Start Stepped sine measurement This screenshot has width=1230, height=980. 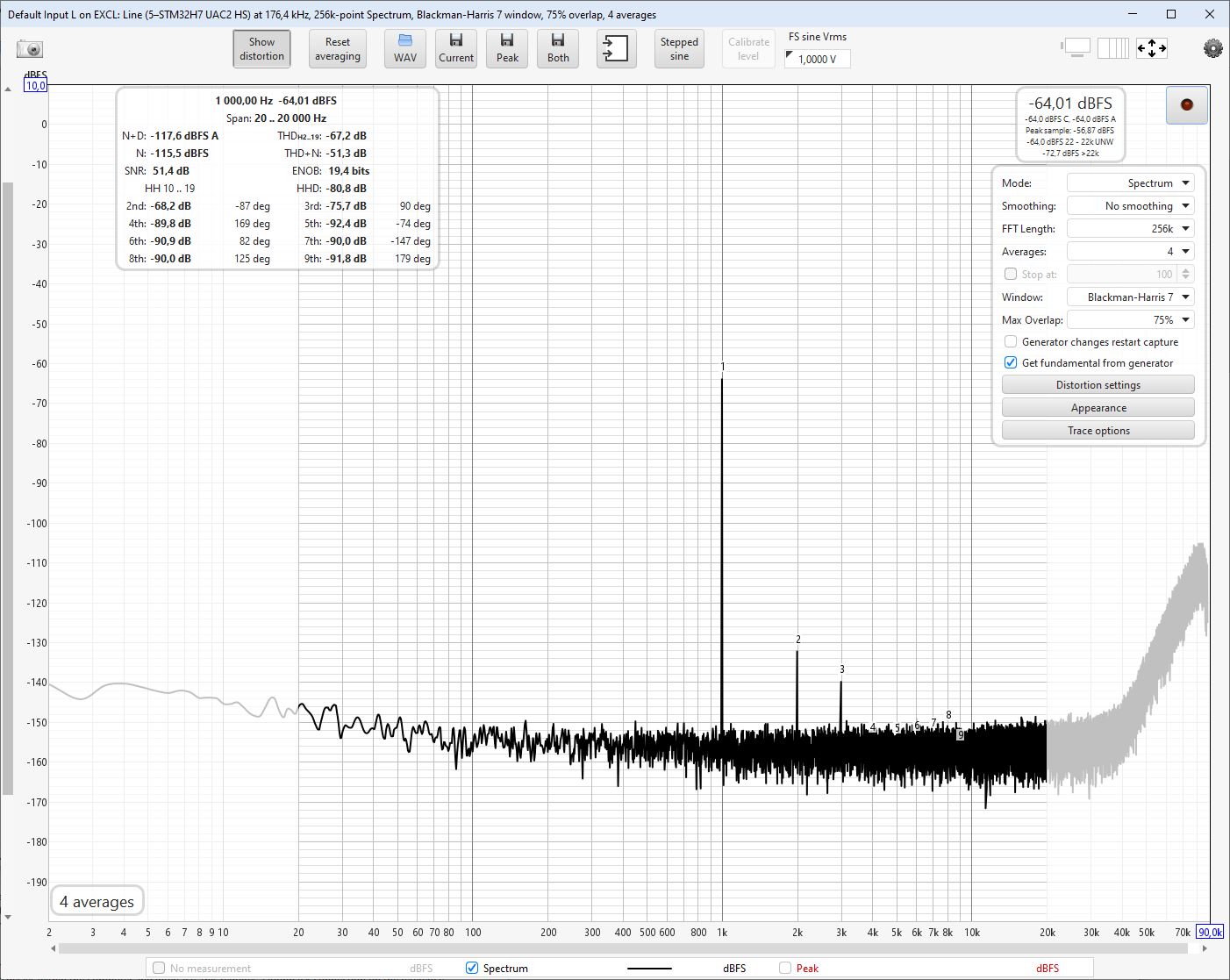679,49
